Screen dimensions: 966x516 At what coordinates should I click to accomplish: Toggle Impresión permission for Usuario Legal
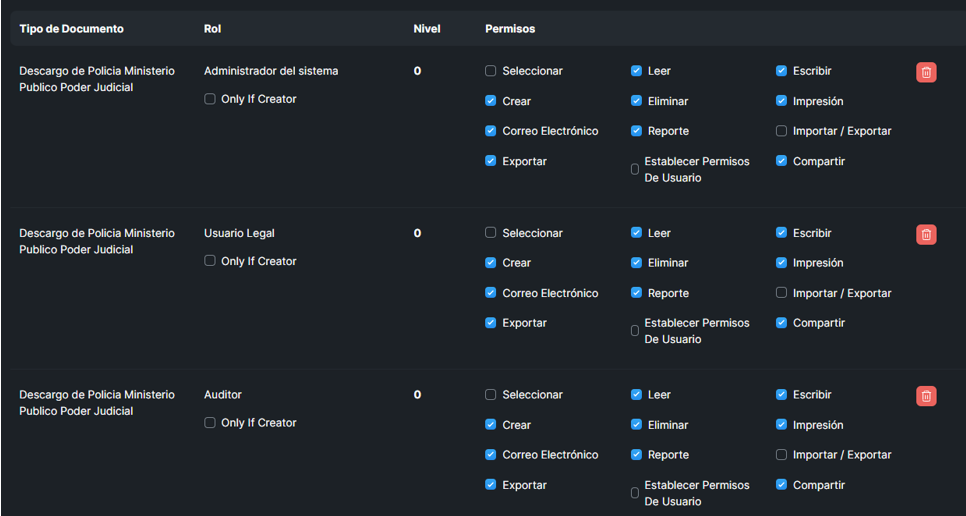[782, 263]
